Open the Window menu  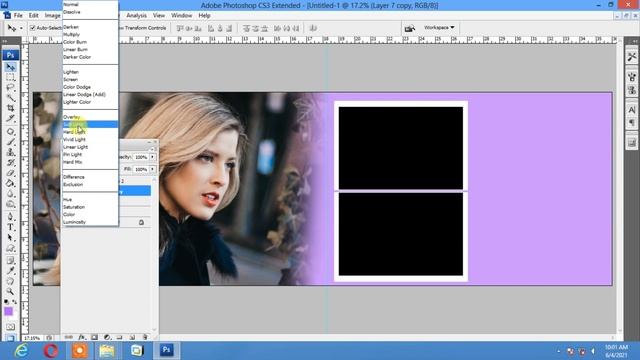[182, 16]
